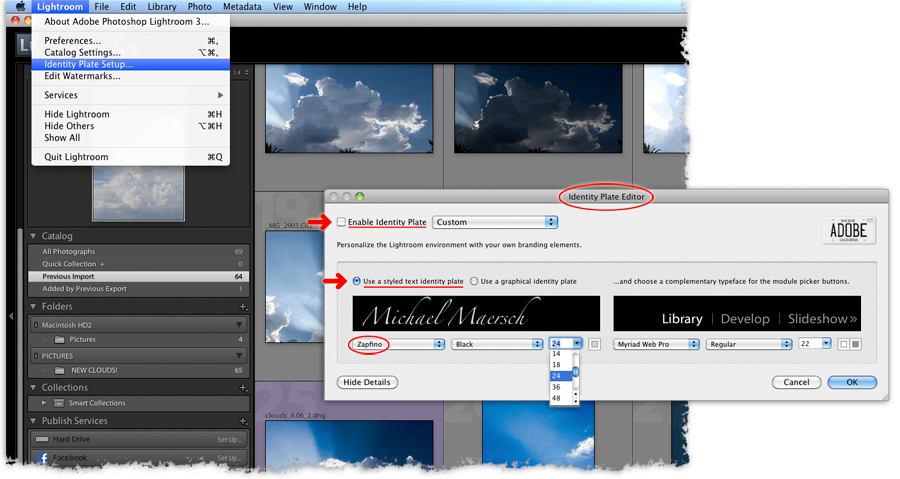Click the Folders panel plus icon
The image size is (900, 479).
(x=243, y=307)
